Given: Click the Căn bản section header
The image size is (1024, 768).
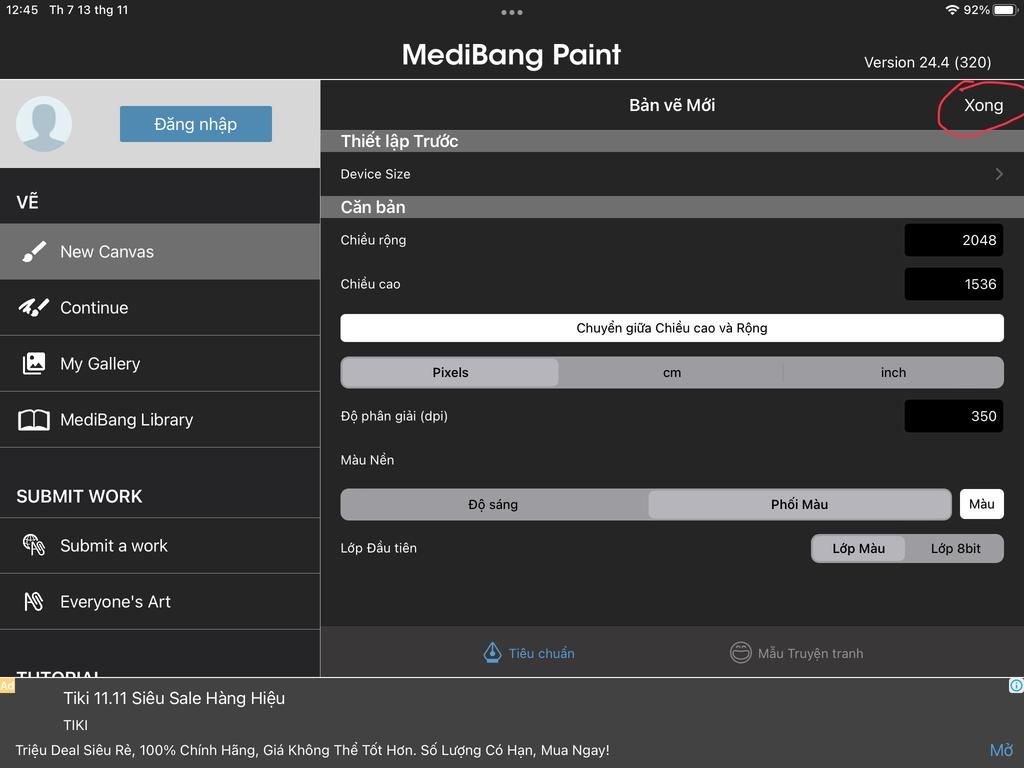Looking at the screenshot, I should tap(672, 207).
